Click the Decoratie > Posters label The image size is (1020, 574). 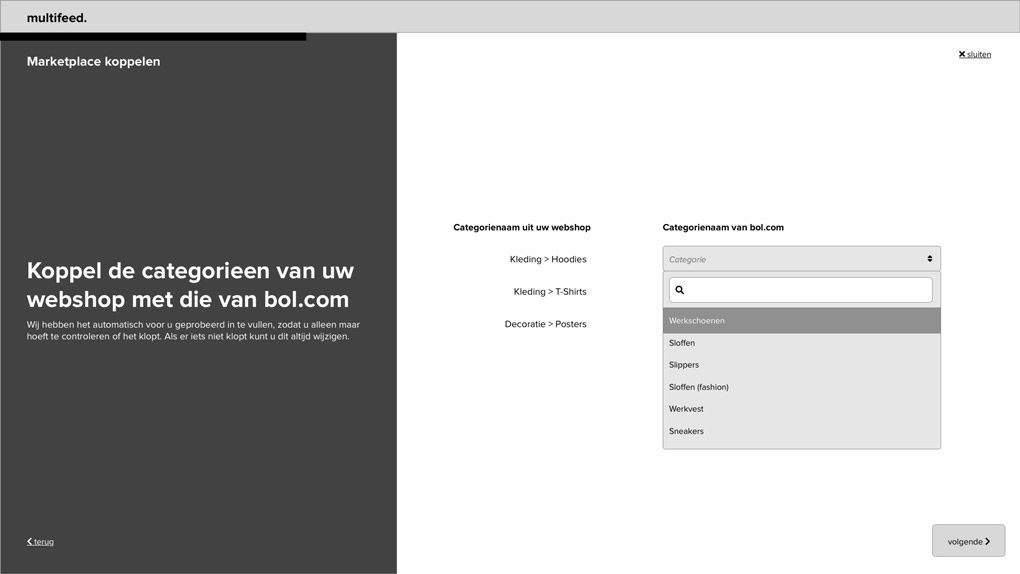click(545, 324)
